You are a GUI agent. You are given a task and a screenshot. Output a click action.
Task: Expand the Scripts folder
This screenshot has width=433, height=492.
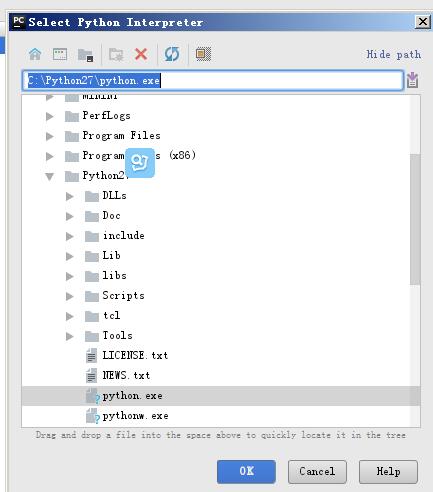[69, 296]
